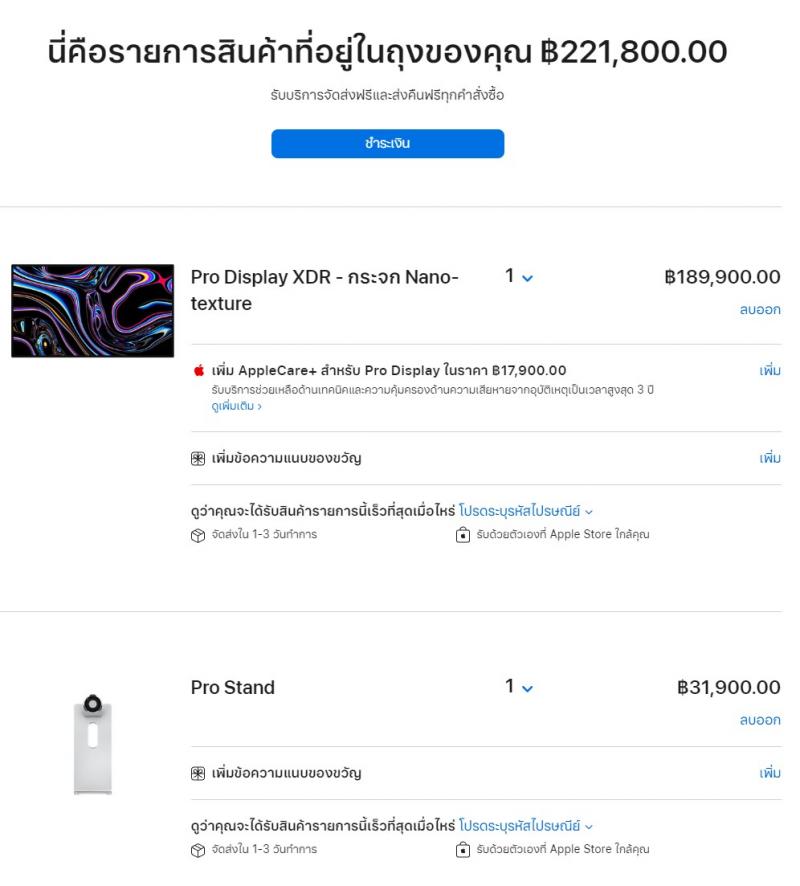Click Pro Display Apple Store pickup icon
Viewport: 800px width, 886px height.
pos(462,535)
